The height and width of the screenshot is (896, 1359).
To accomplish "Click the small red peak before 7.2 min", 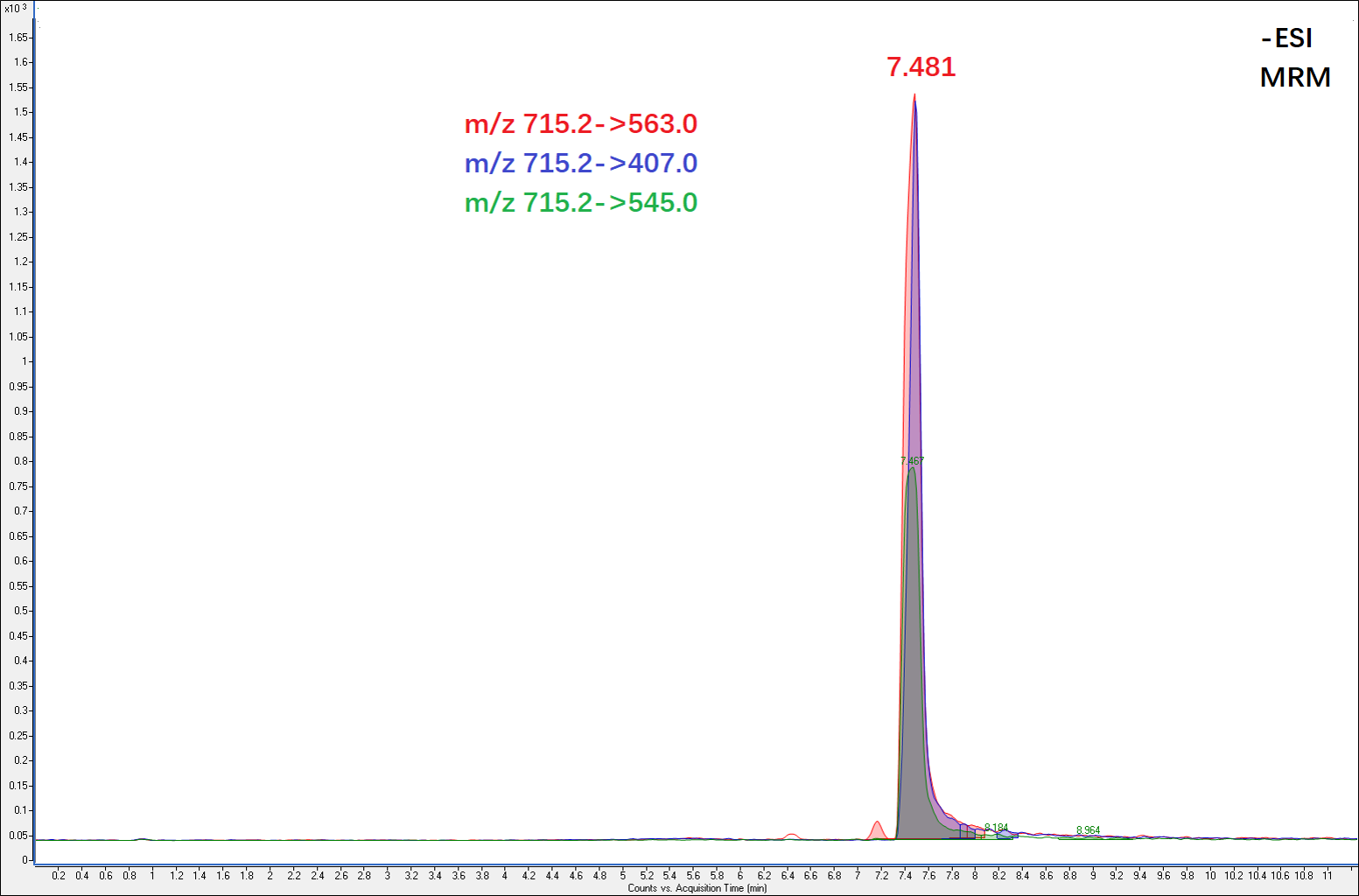I will (877, 829).
